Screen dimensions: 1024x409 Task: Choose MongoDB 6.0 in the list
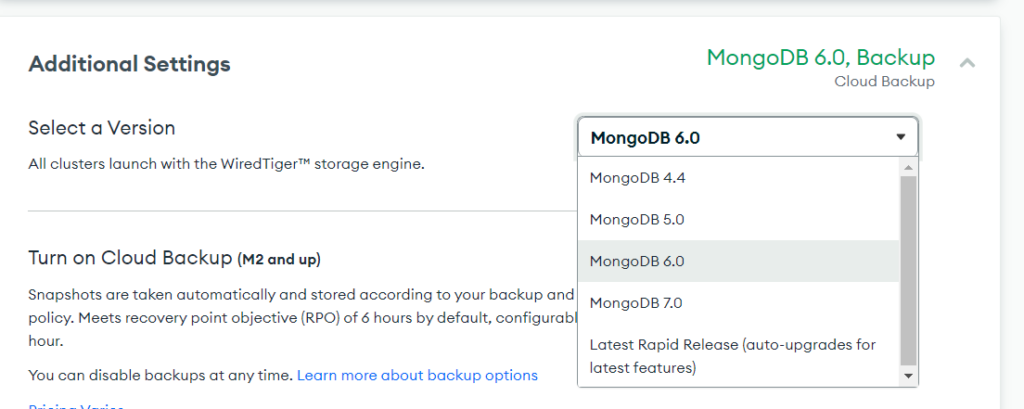tap(739, 261)
